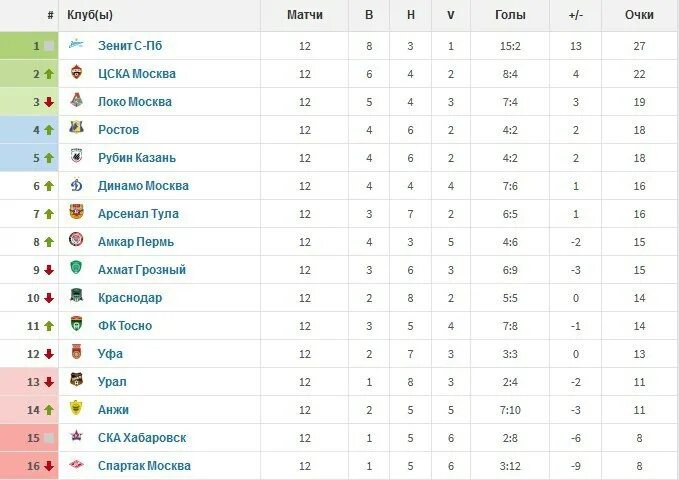Click red down arrow beside position 16
The height and width of the screenshot is (480, 679).
(49, 466)
